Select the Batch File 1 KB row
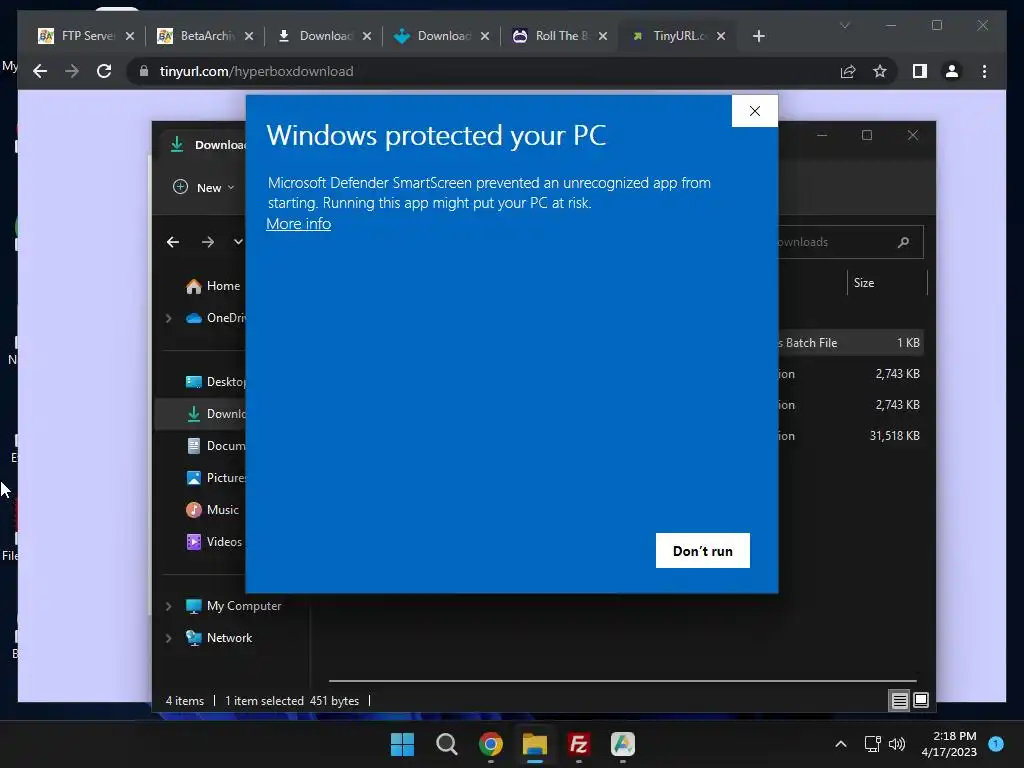This screenshot has height=768, width=1024. [x=849, y=342]
